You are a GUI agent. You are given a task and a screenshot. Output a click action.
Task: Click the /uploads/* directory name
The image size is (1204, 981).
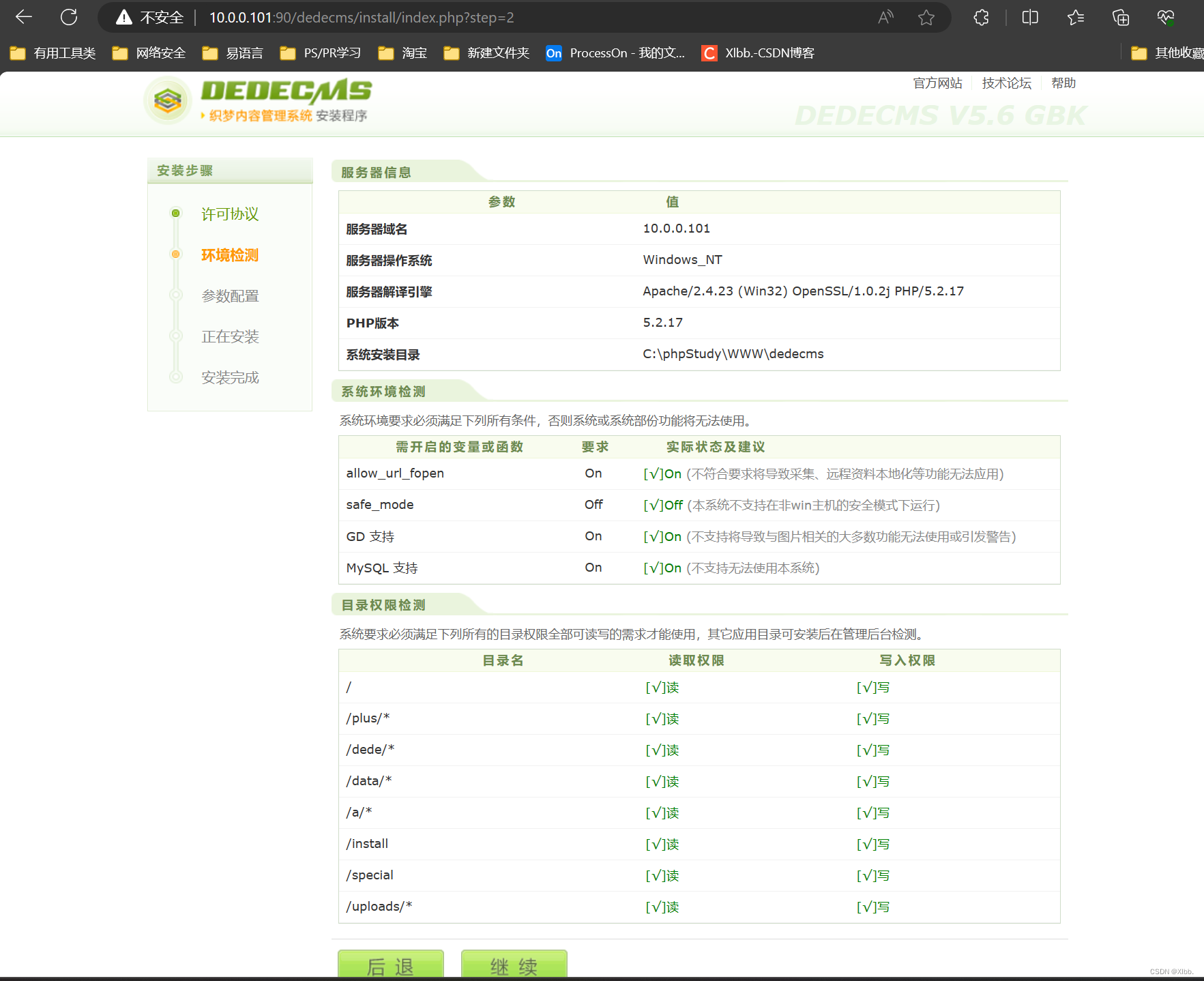pos(379,907)
